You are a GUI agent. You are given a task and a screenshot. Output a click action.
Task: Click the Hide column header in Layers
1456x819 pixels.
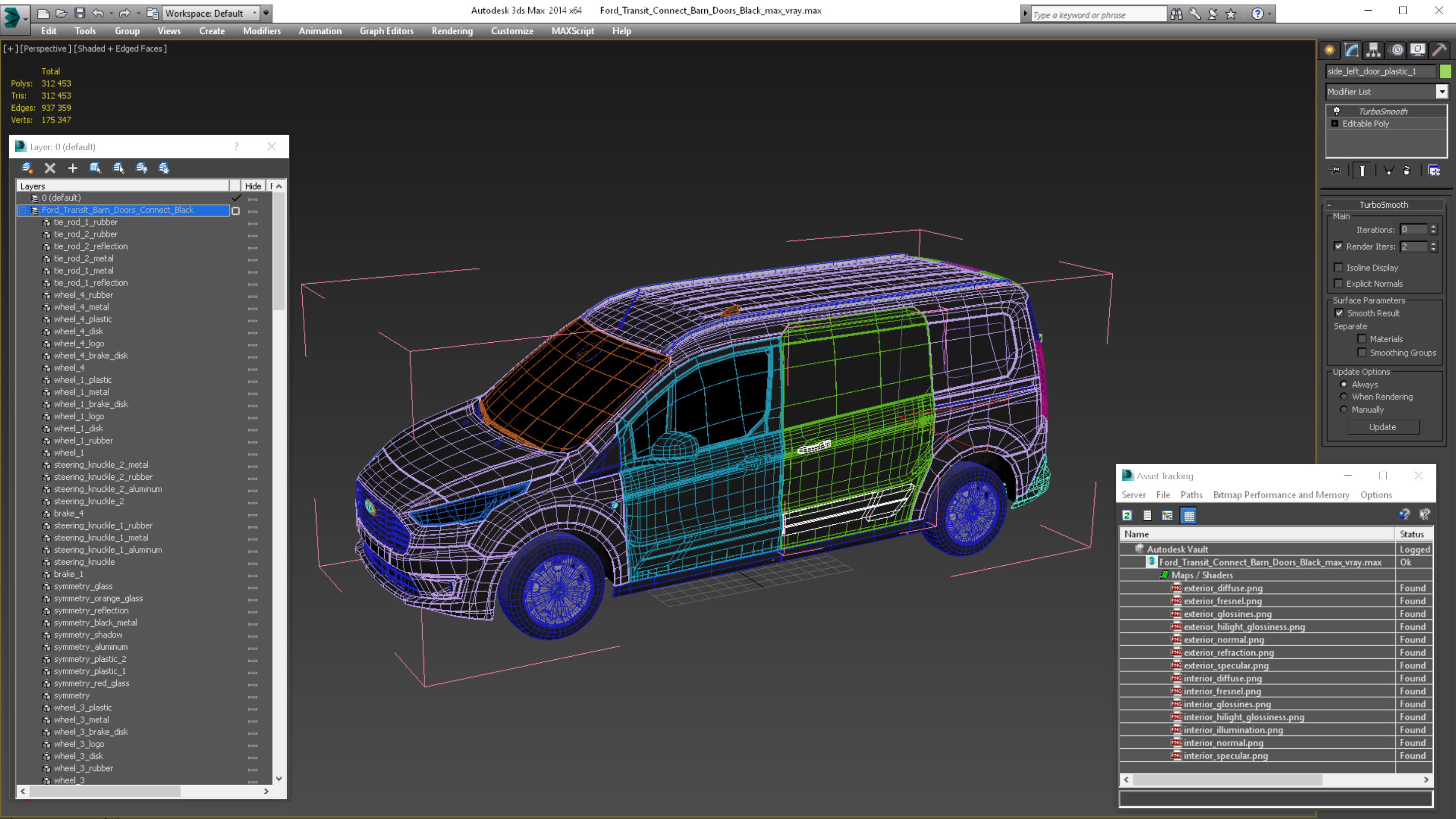tap(253, 186)
